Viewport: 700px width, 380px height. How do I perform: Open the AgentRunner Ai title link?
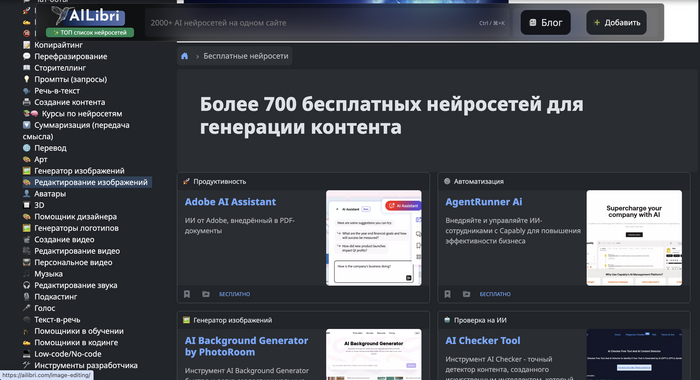[x=483, y=202]
